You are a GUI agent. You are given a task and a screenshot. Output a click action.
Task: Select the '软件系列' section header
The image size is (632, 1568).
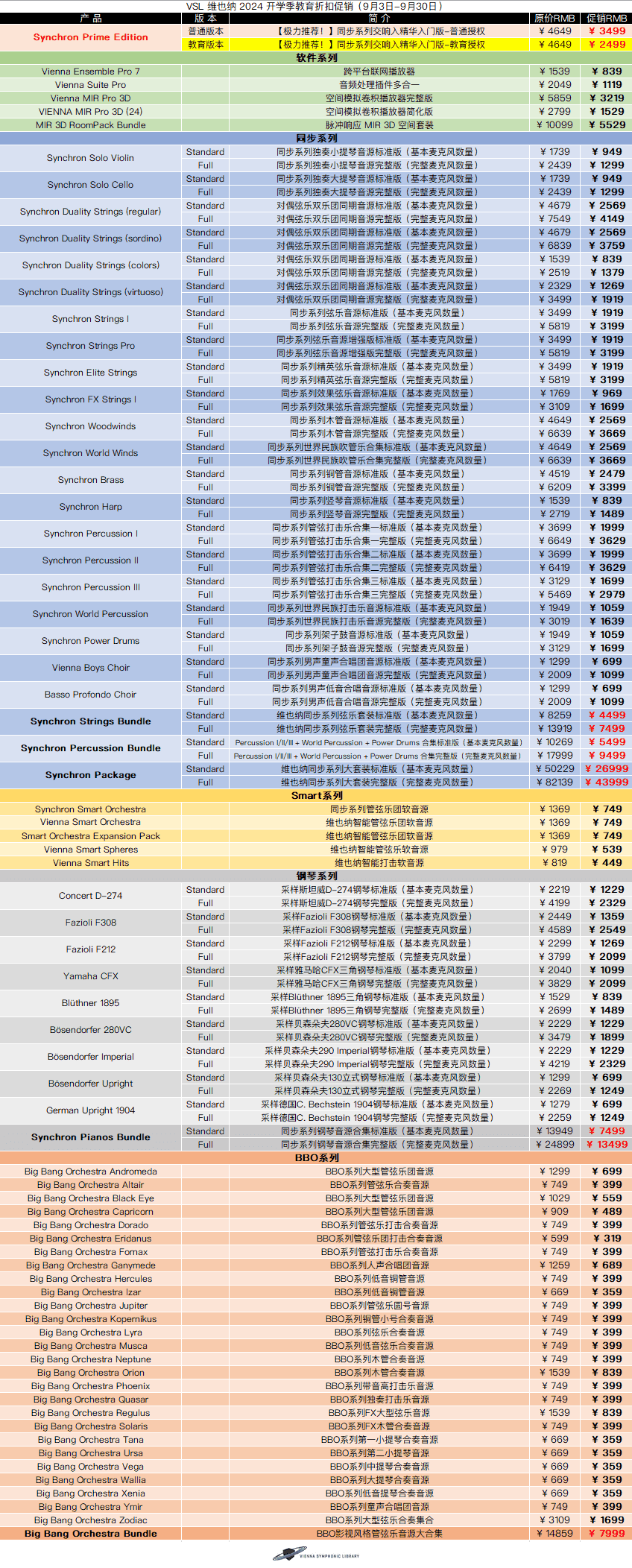tap(316, 58)
